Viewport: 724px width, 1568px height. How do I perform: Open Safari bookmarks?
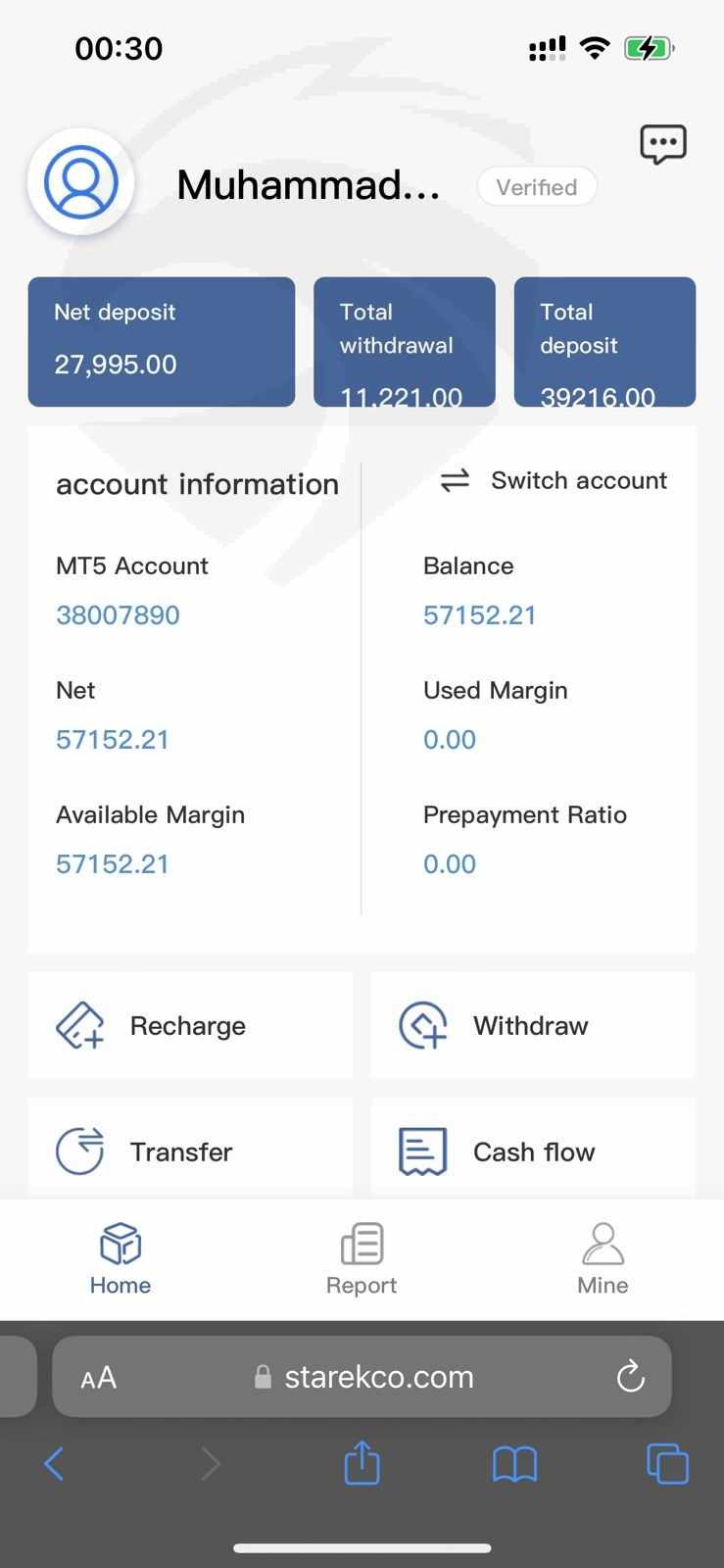(514, 1464)
